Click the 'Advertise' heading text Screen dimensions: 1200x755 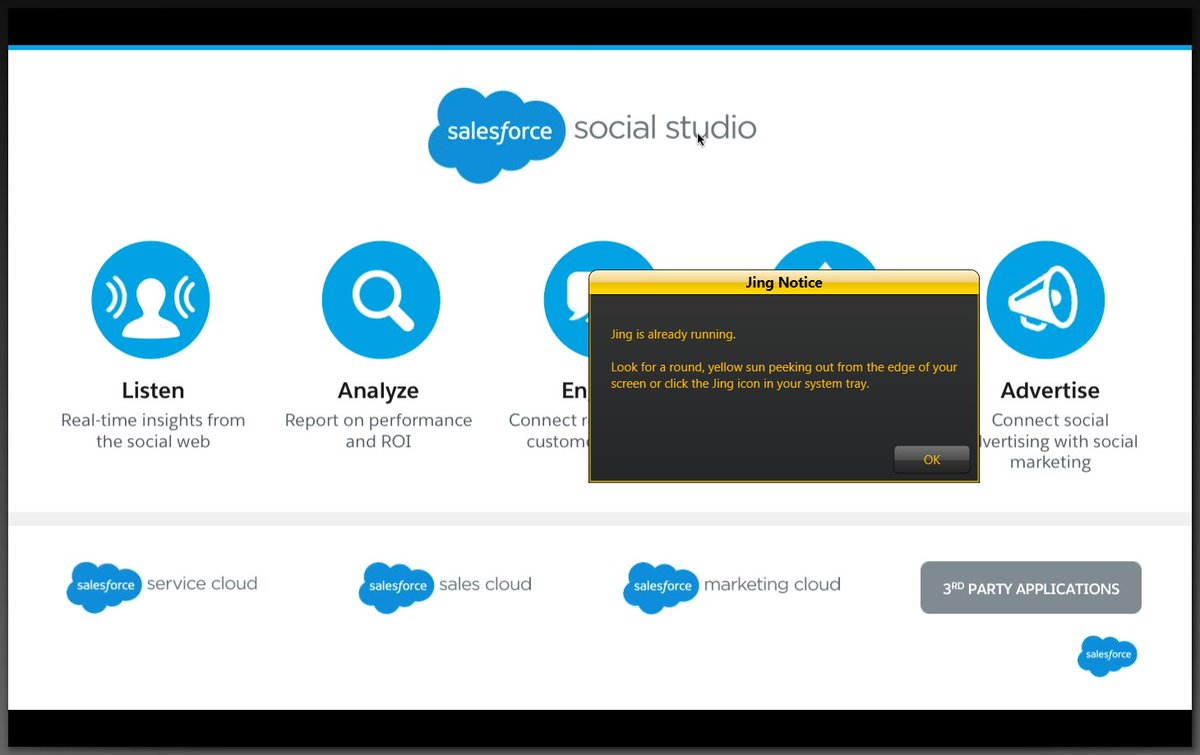tap(1050, 390)
